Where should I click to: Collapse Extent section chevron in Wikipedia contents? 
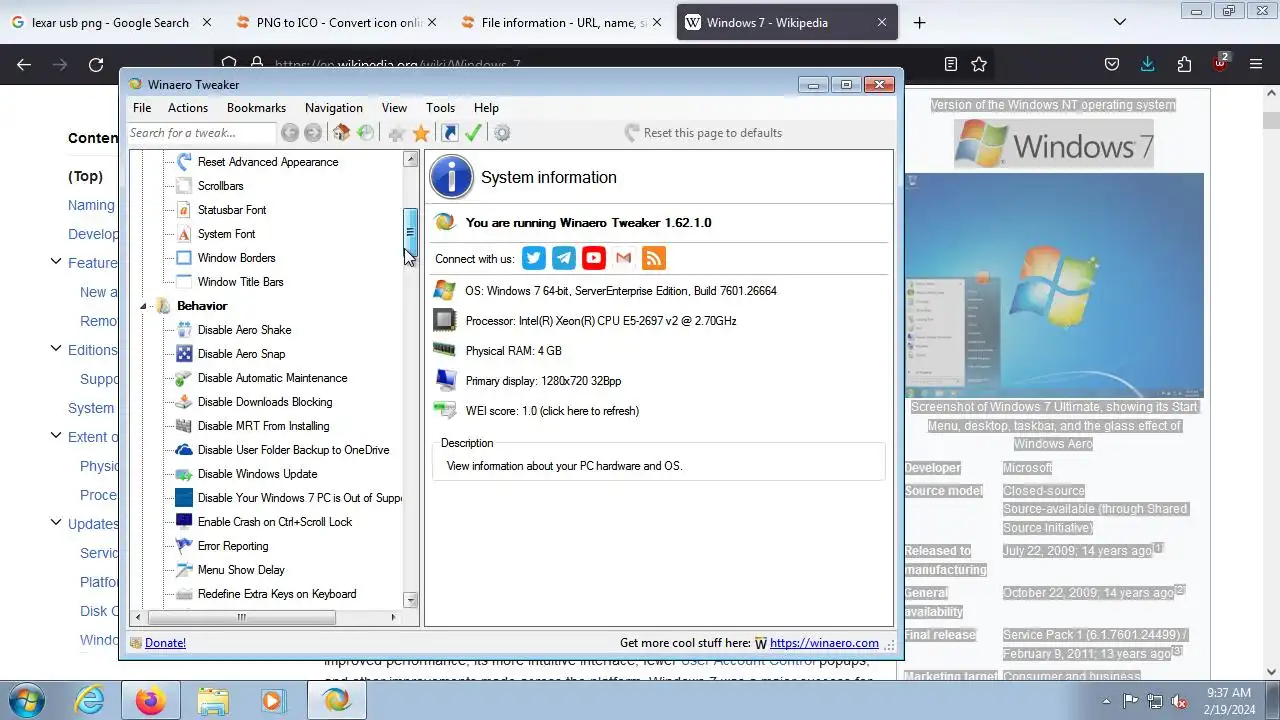(x=56, y=436)
